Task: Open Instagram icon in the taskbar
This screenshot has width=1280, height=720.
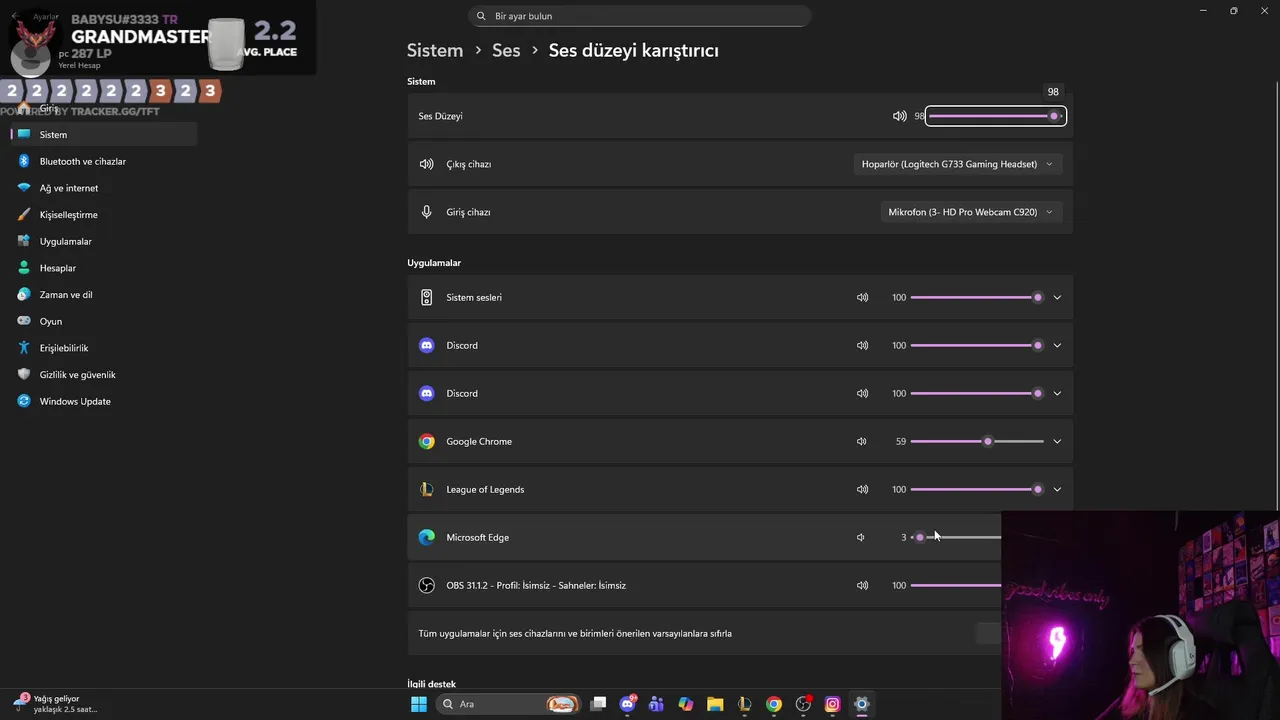Action: 832,704
